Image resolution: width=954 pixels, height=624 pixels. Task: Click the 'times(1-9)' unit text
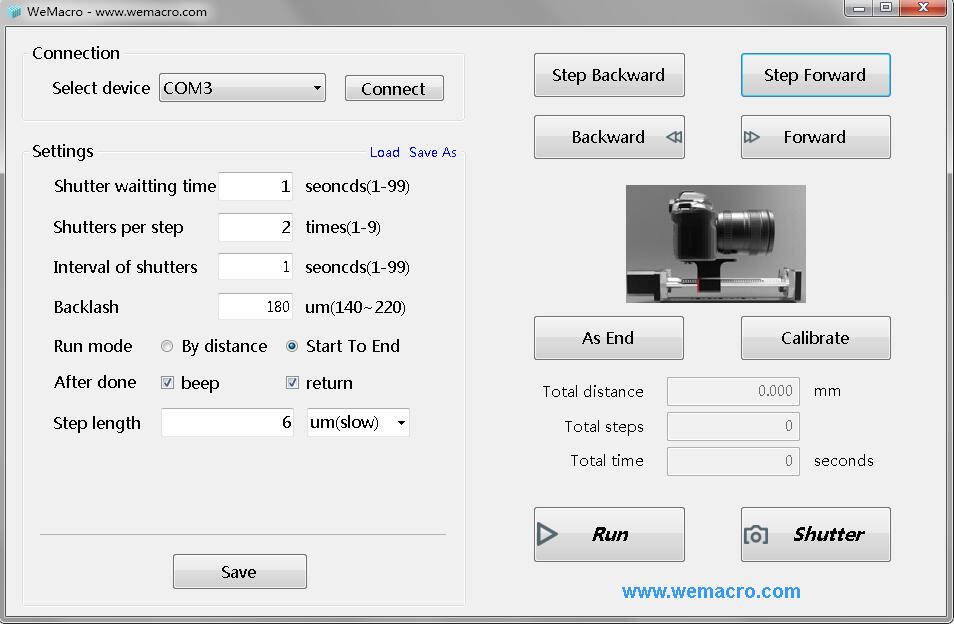pos(343,227)
